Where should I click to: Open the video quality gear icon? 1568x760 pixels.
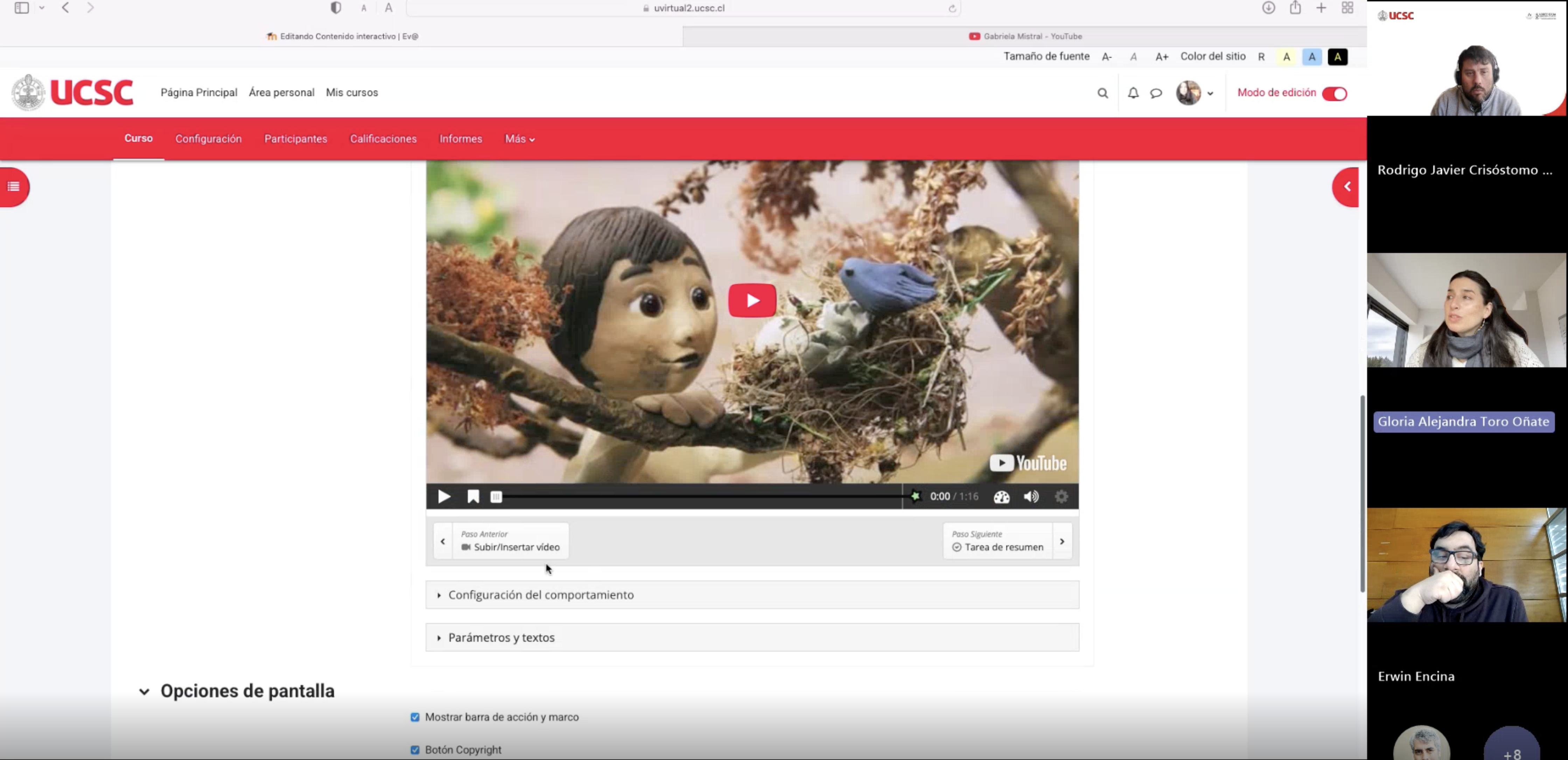pos(1061,497)
